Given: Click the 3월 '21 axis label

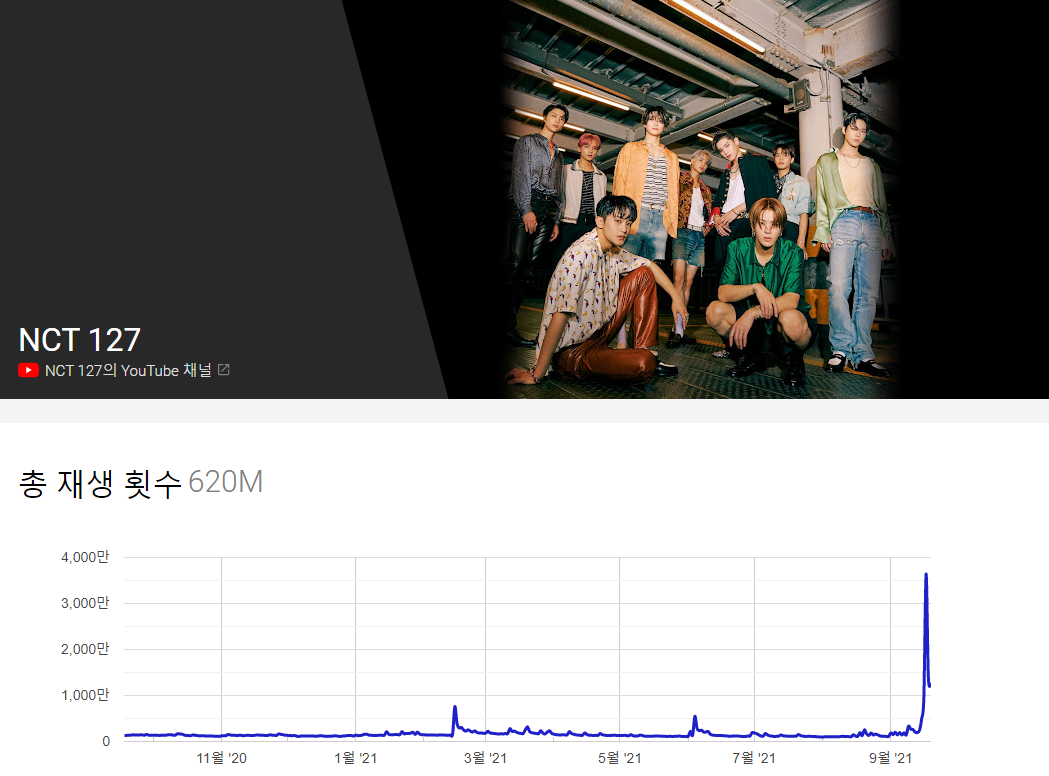Looking at the screenshot, I should 485,759.
